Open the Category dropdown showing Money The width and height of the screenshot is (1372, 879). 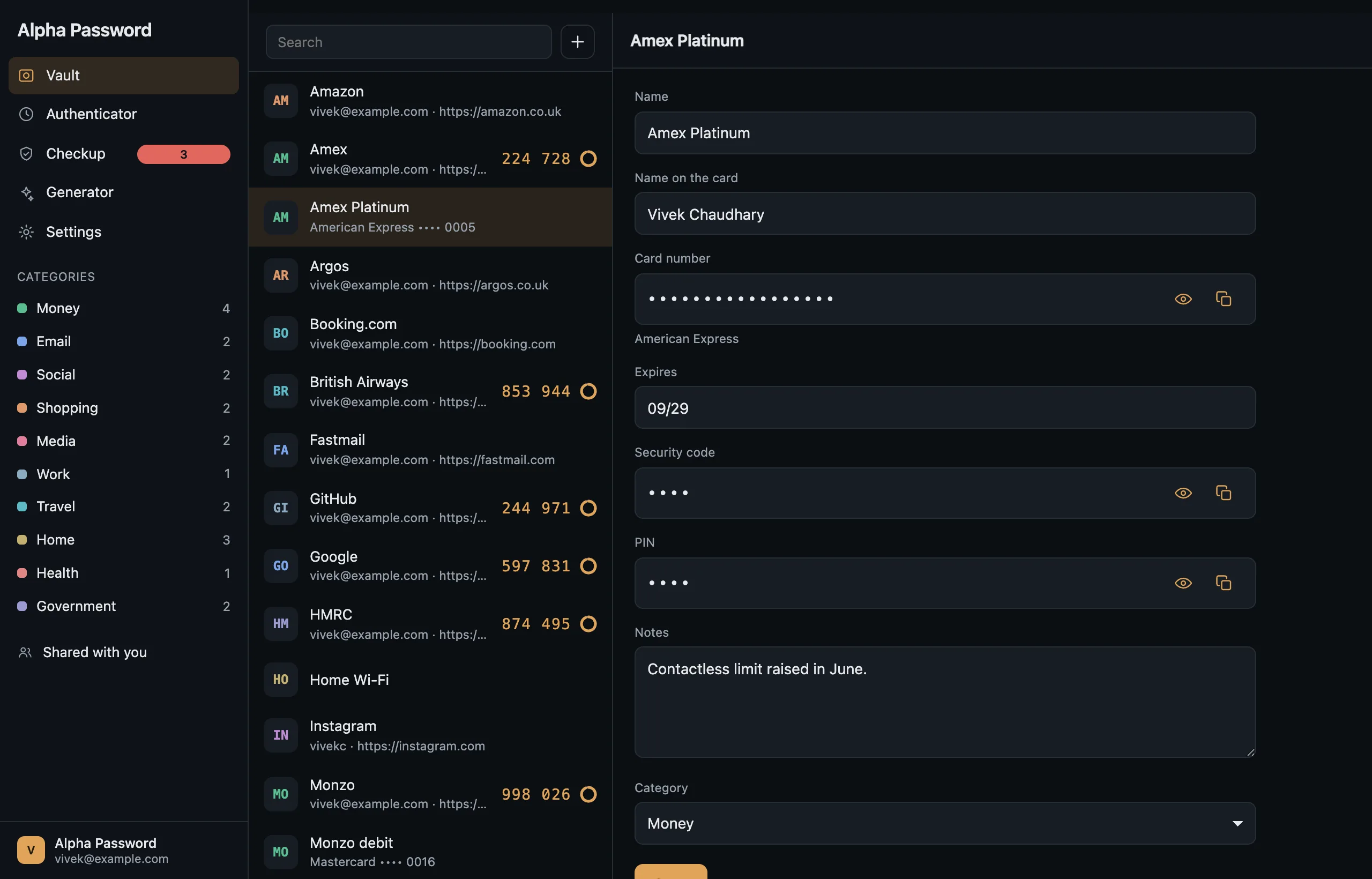pos(944,823)
